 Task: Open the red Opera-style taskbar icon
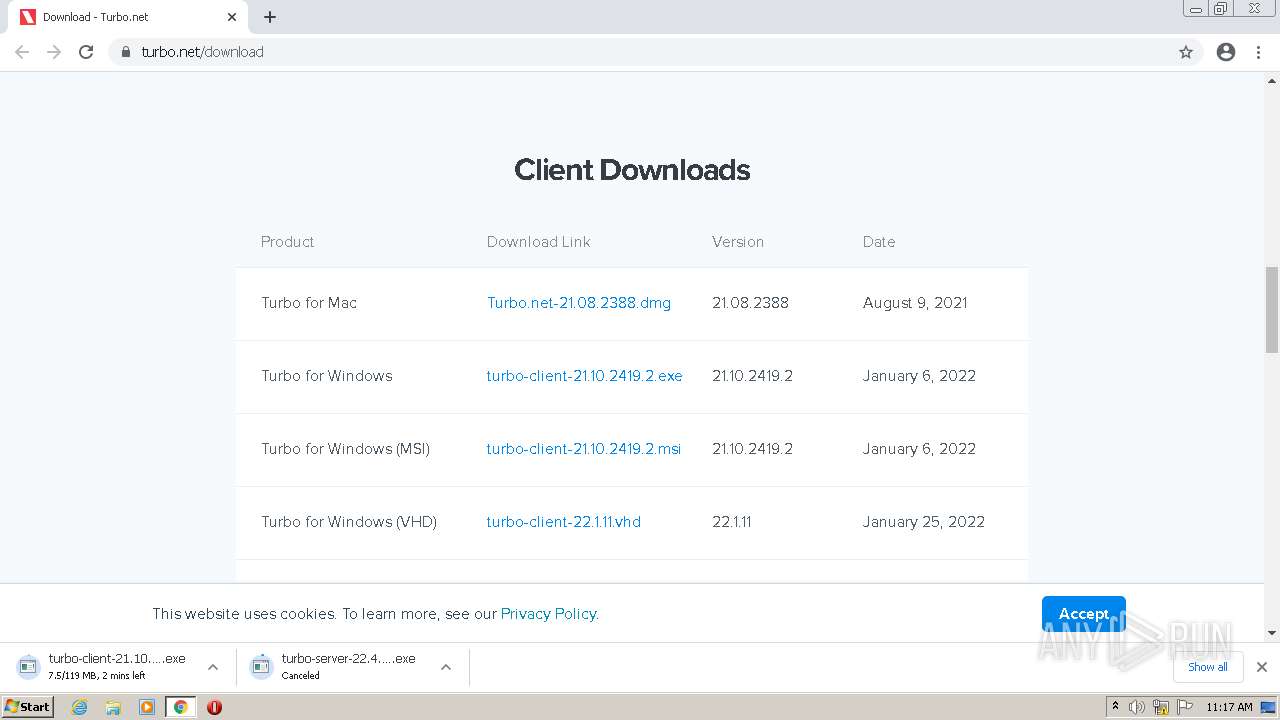pyautogui.click(x=214, y=707)
